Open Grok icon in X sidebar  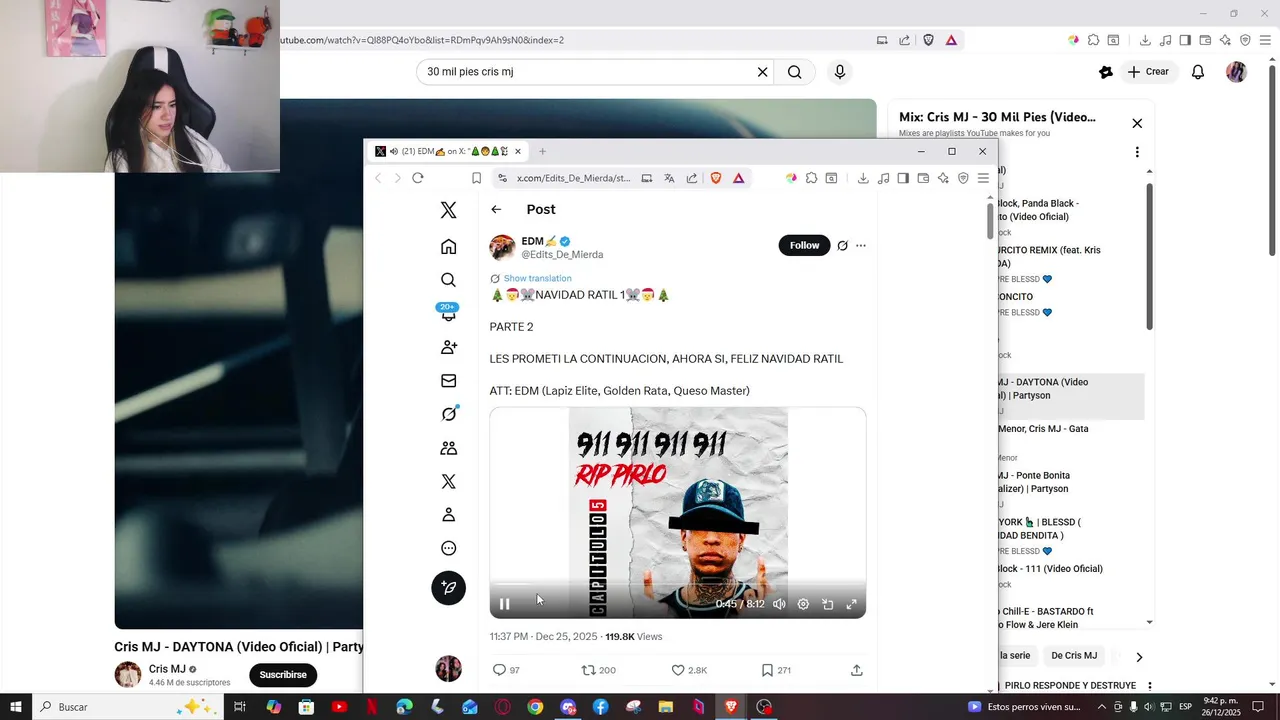click(448, 414)
